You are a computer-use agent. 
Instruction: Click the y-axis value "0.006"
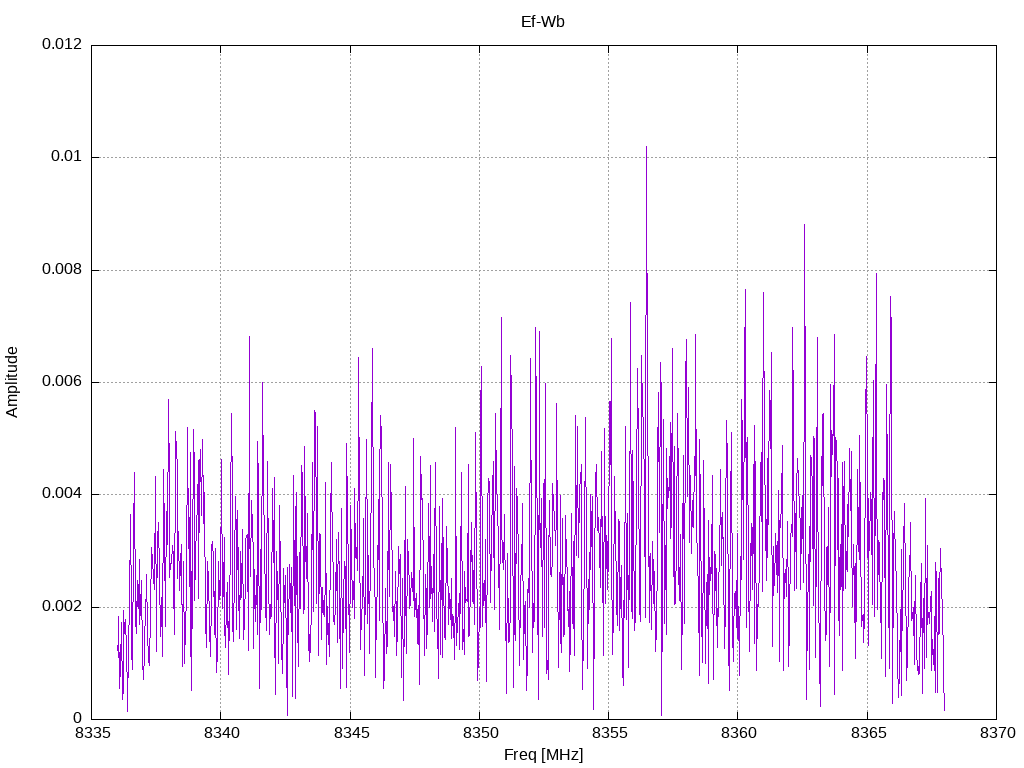(62, 381)
